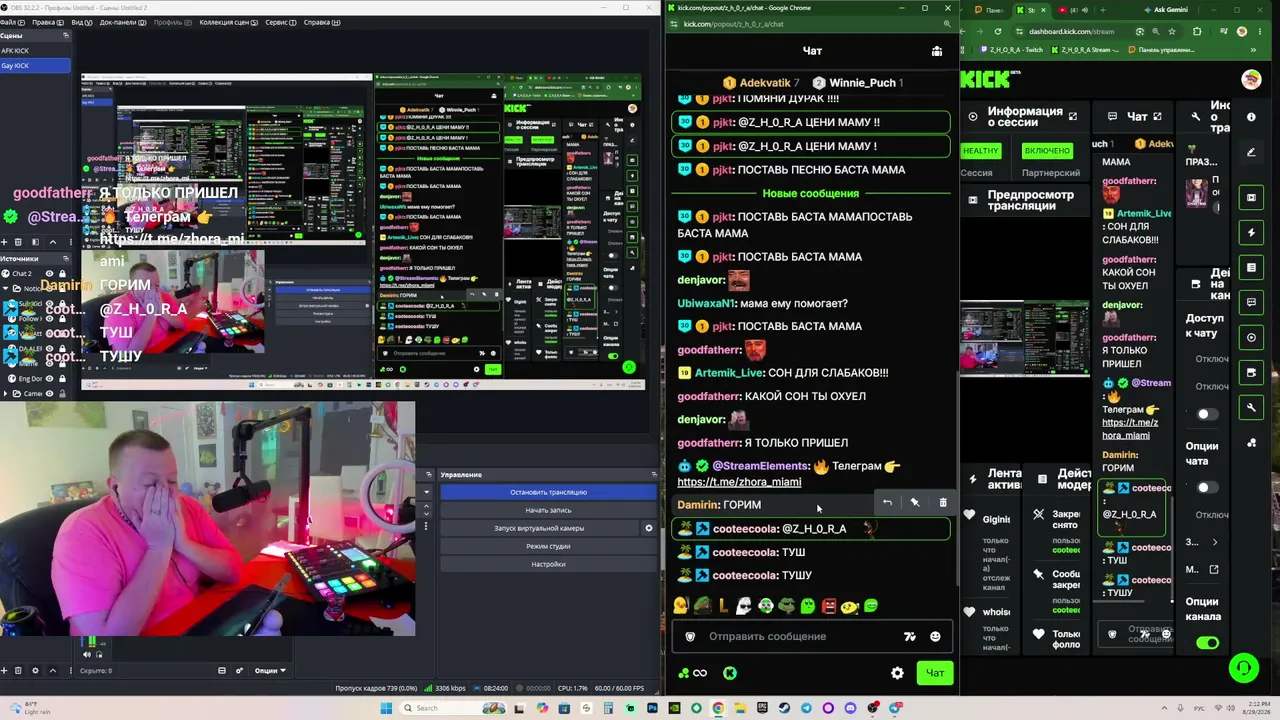Screen dimensions: 1280x720
Task: Click the green headset support button
Action: coord(1243,668)
